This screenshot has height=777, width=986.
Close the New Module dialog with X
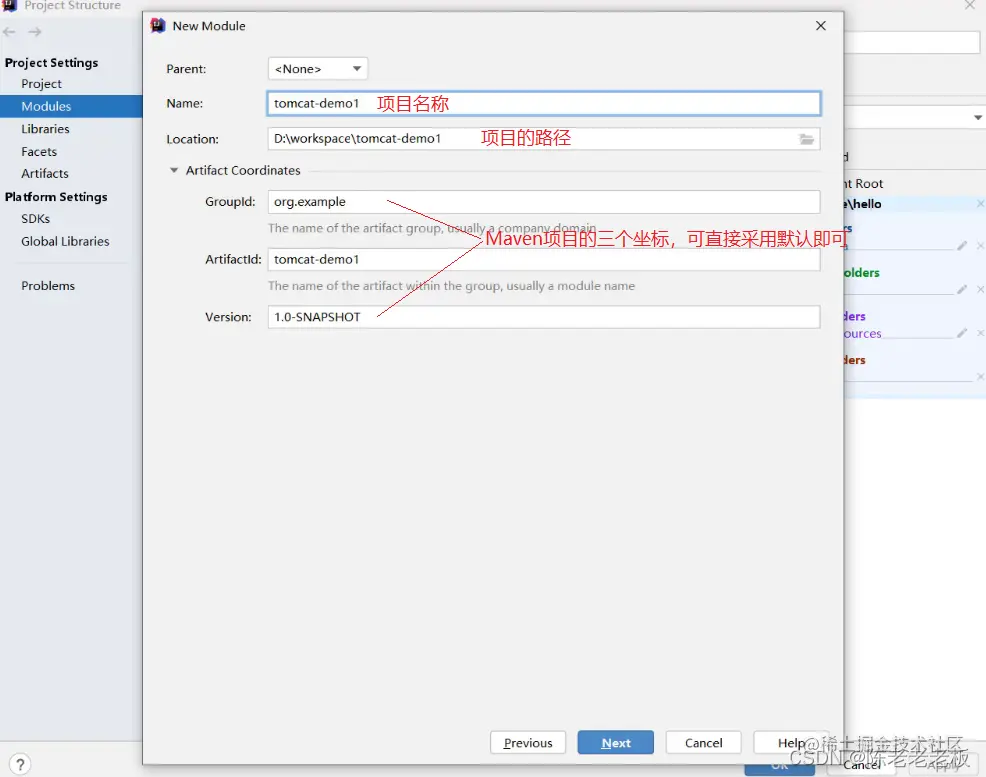pyautogui.click(x=821, y=26)
